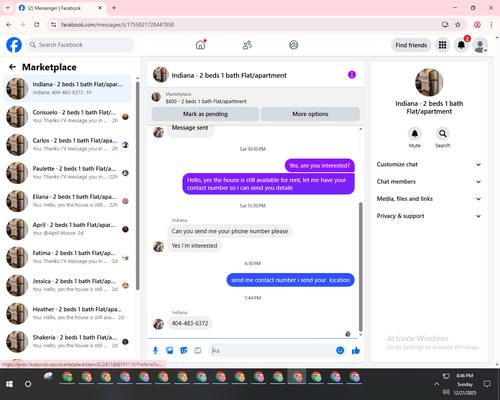Expand Chat members section
The height and width of the screenshot is (400, 500).
(x=429, y=182)
